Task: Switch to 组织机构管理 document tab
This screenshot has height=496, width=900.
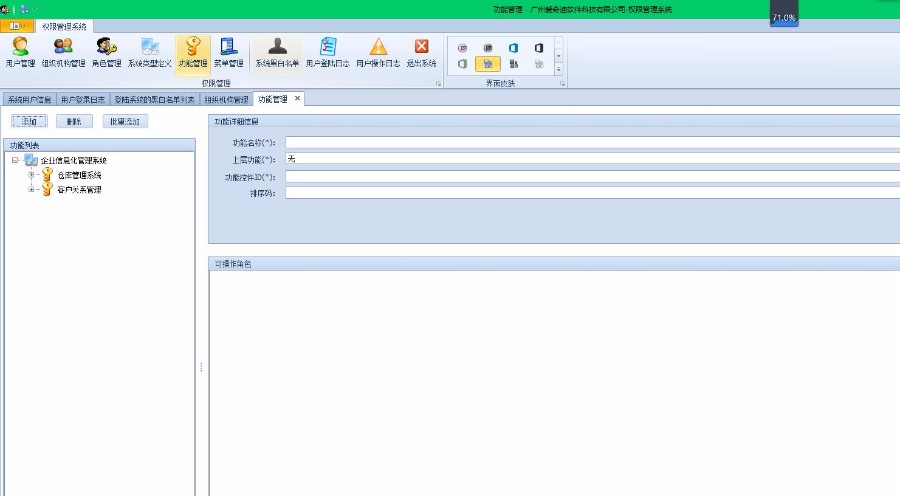Action: coord(227,99)
